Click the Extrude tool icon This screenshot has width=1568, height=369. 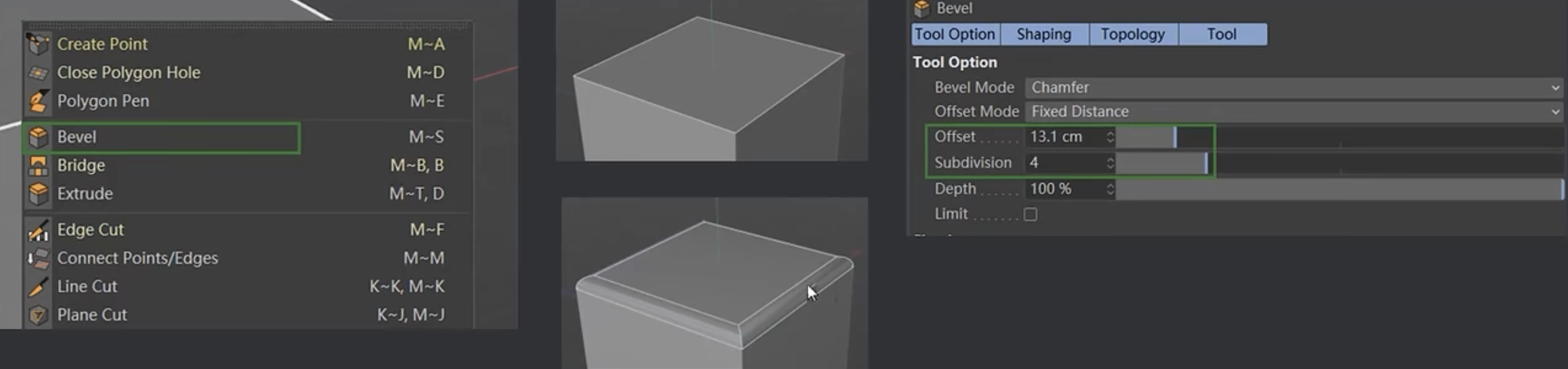[x=38, y=194]
